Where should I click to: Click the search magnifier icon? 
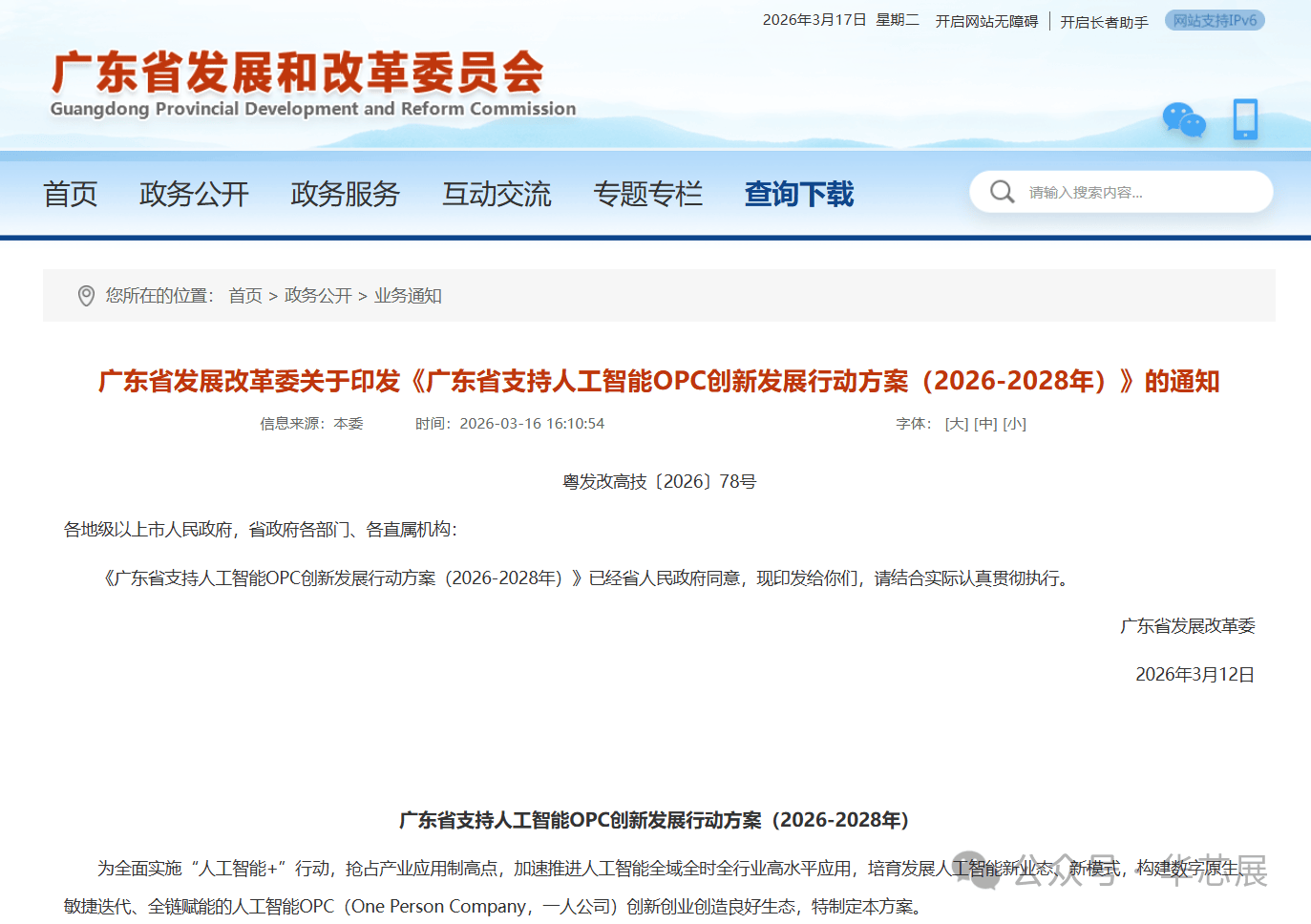[x=1002, y=192]
